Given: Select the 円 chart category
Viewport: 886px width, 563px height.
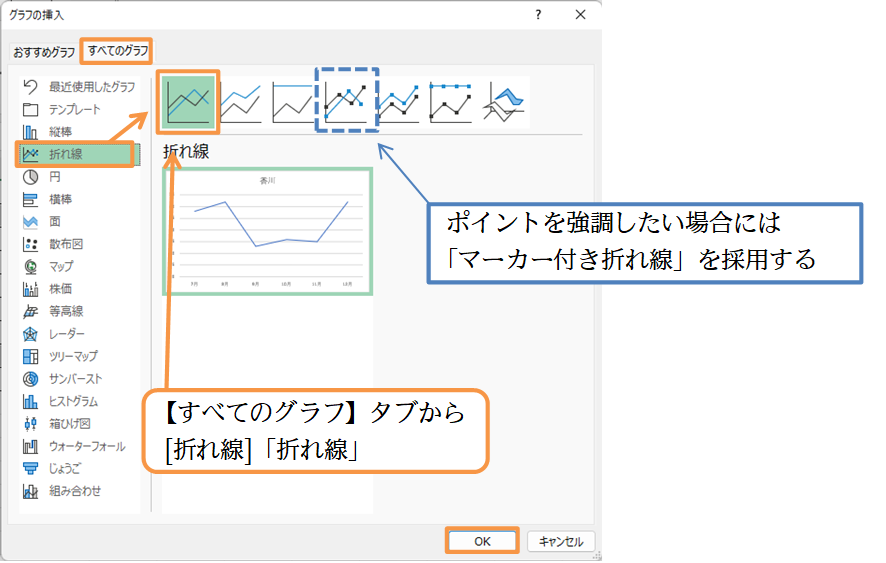Looking at the screenshot, I should (x=79, y=177).
